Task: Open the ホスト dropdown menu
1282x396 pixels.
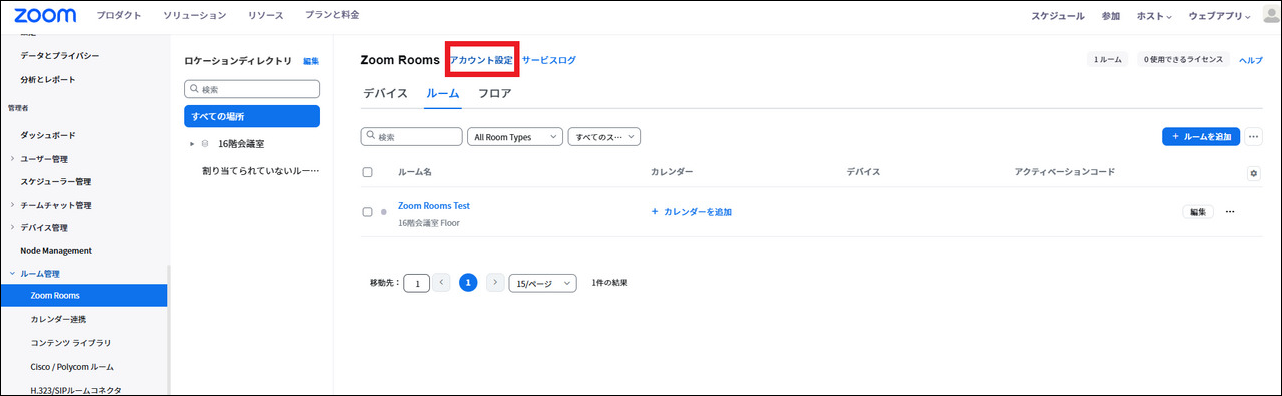Action: tap(1155, 16)
